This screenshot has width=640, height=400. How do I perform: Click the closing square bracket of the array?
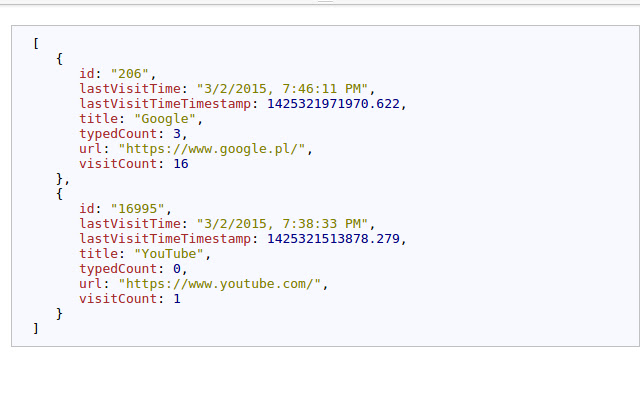click(x=36, y=328)
